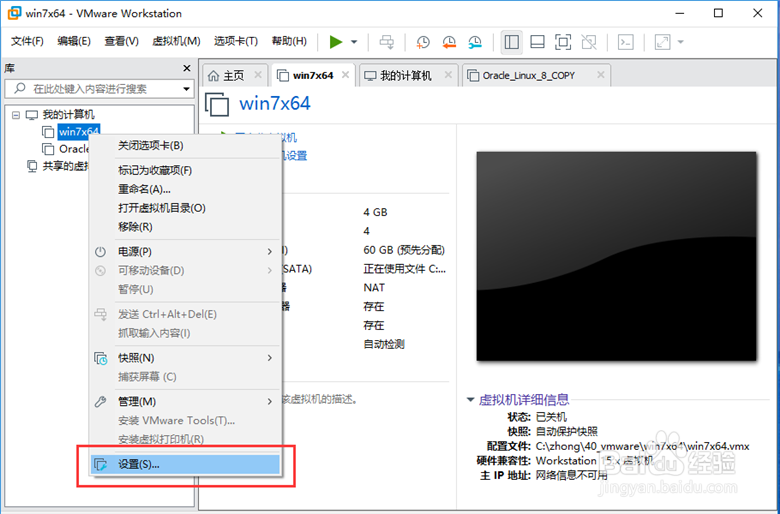Open the library search dropdown arrow
The width and height of the screenshot is (780, 514).
click(187, 90)
